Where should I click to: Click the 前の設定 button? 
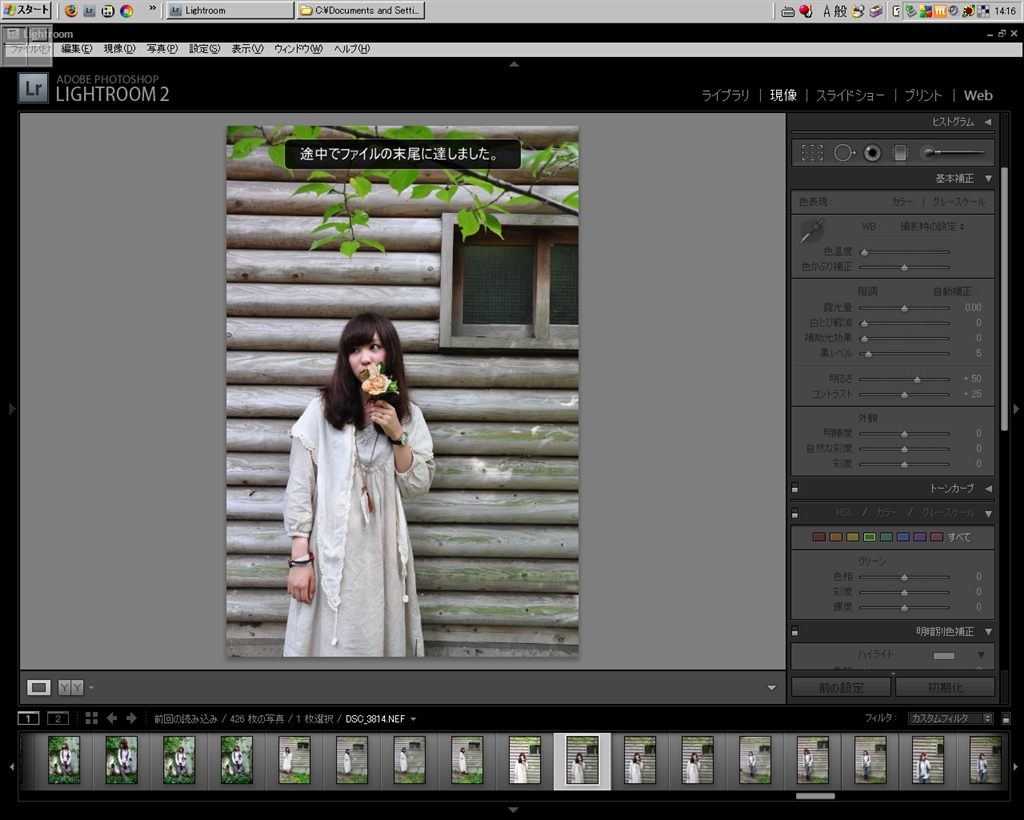tap(840, 688)
